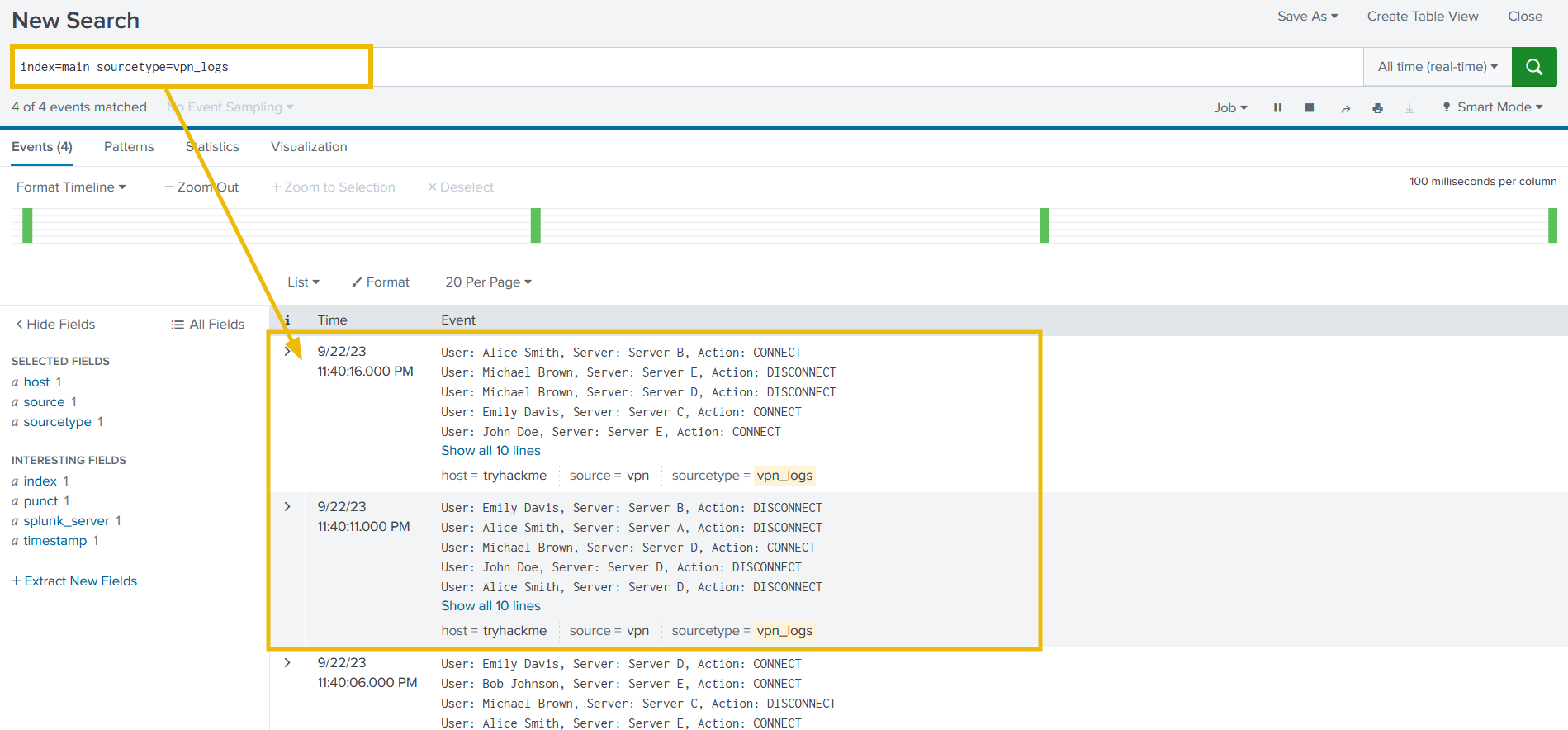Hide the fields sidebar
This screenshot has height=730, width=1568.
[x=55, y=325]
